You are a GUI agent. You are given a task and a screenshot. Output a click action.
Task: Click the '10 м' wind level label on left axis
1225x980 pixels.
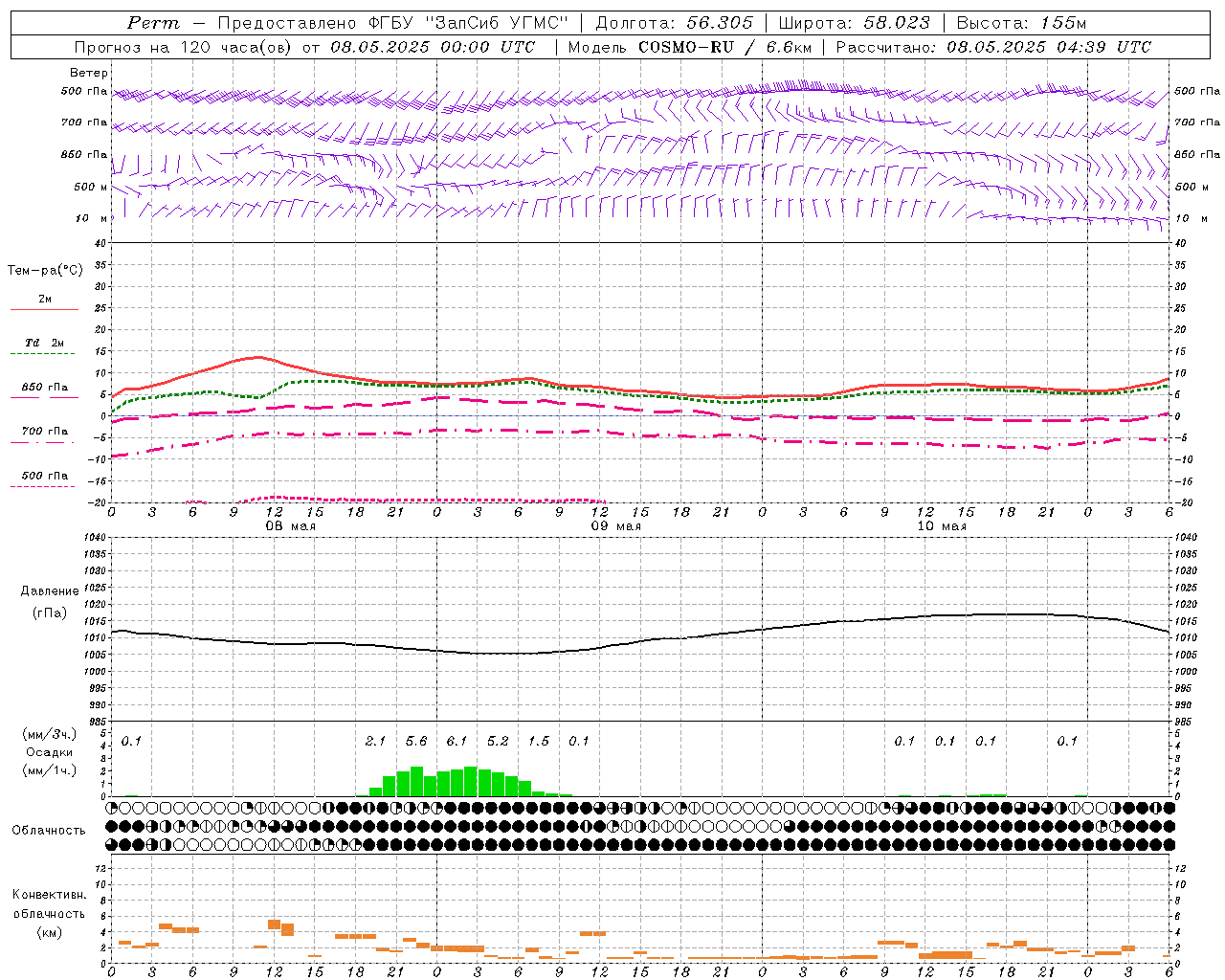(x=92, y=218)
